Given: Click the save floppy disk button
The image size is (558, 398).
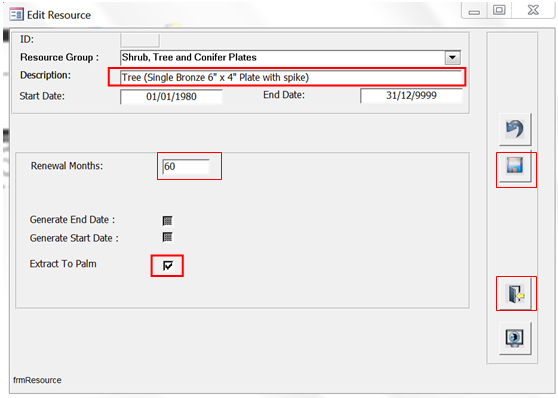Looking at the screenshot, I should (515, 166).
